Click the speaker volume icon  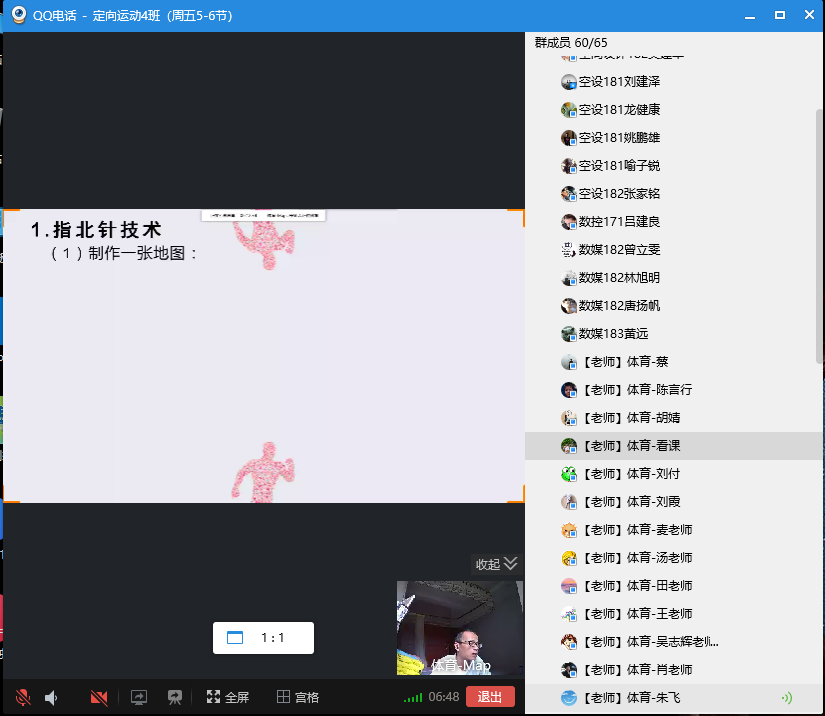[52, 697]
